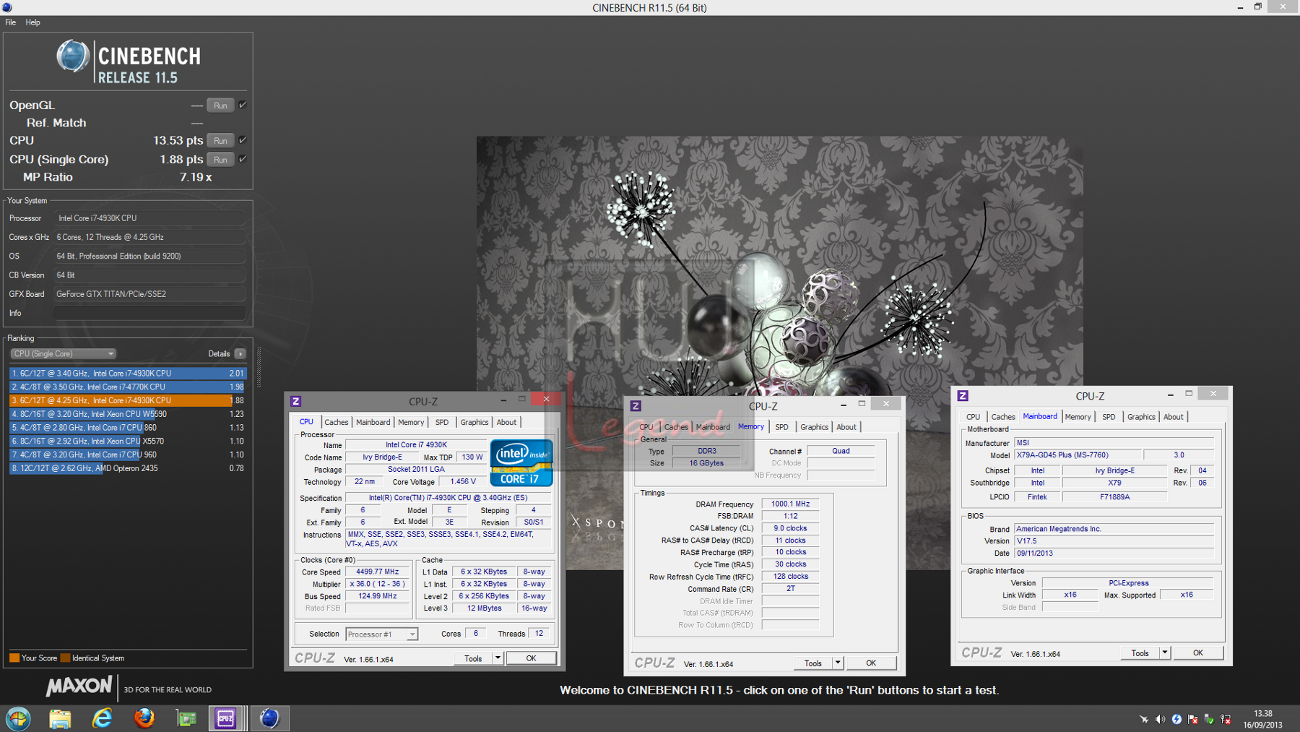Click the DRAM Frequency value 1000.1 MHz
The image size is (1300, 732).
790,504
